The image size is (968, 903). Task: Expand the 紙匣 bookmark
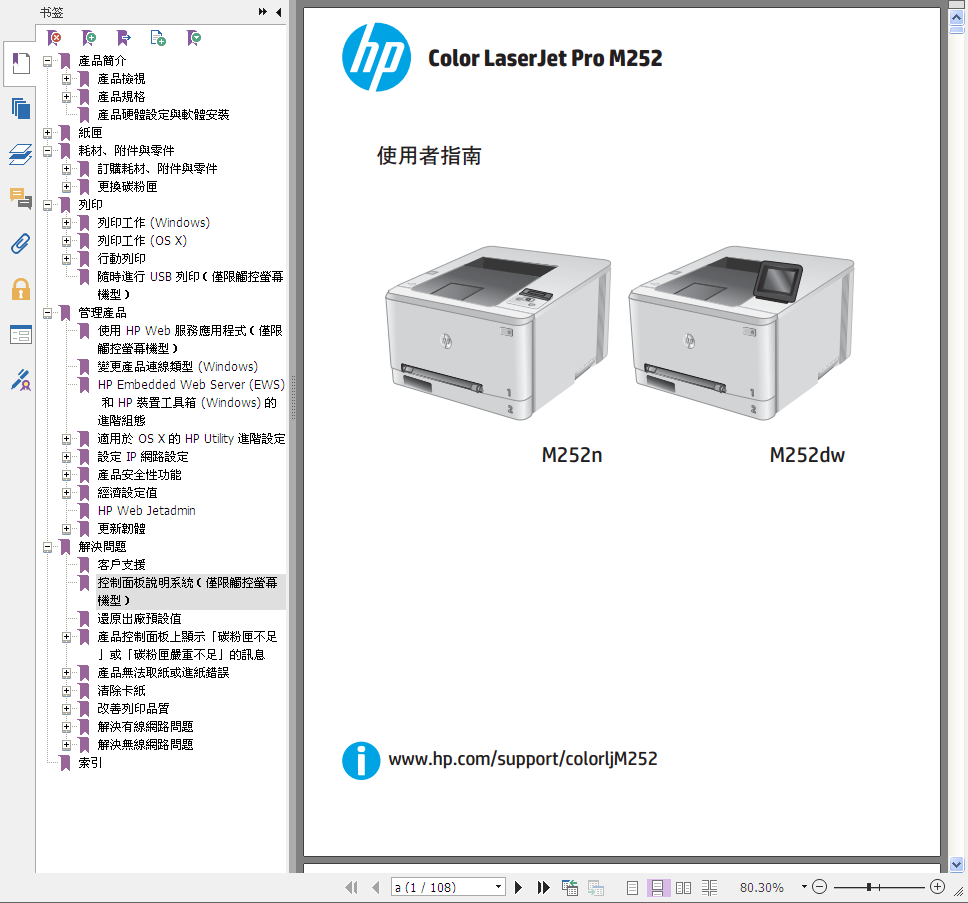point(48,133)
